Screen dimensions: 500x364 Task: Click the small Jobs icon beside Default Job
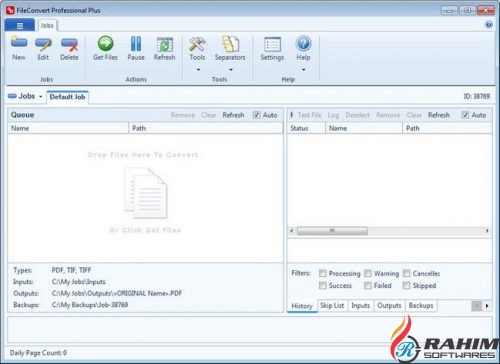click(x=12, y=96)
